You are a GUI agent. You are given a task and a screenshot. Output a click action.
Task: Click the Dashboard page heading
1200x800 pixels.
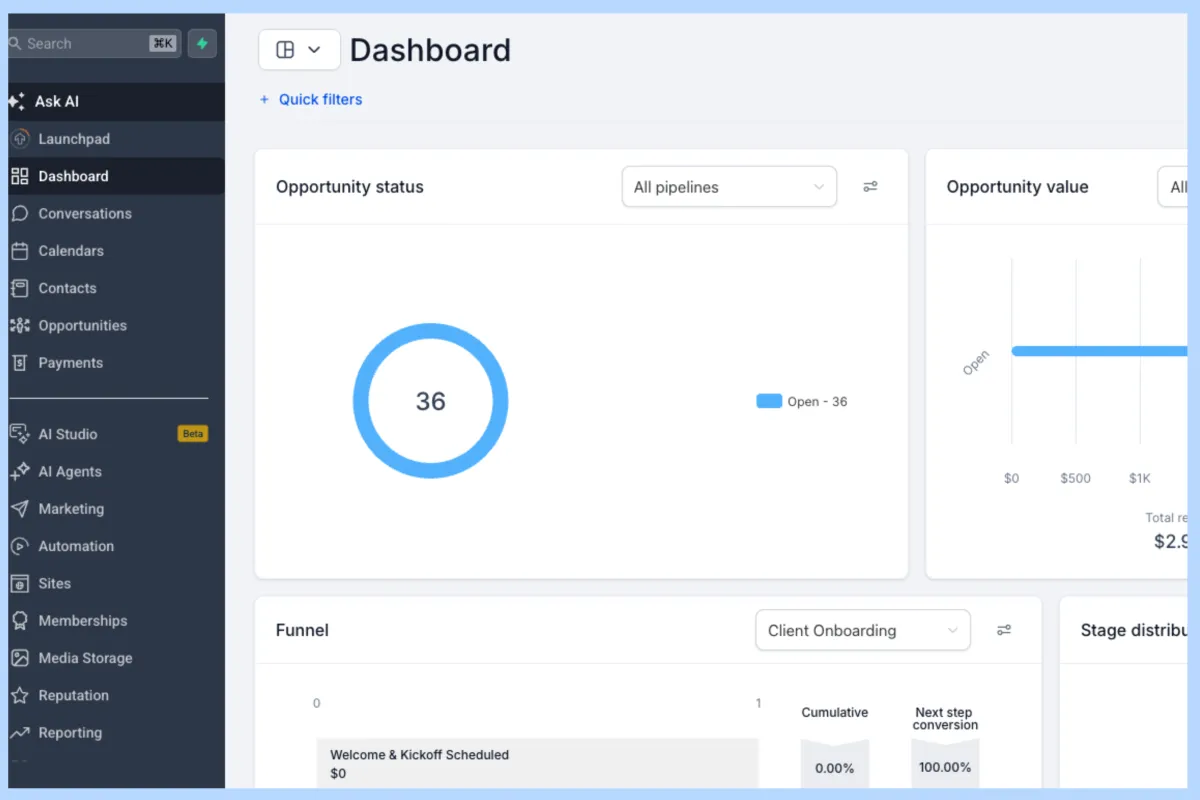point(430,50)
